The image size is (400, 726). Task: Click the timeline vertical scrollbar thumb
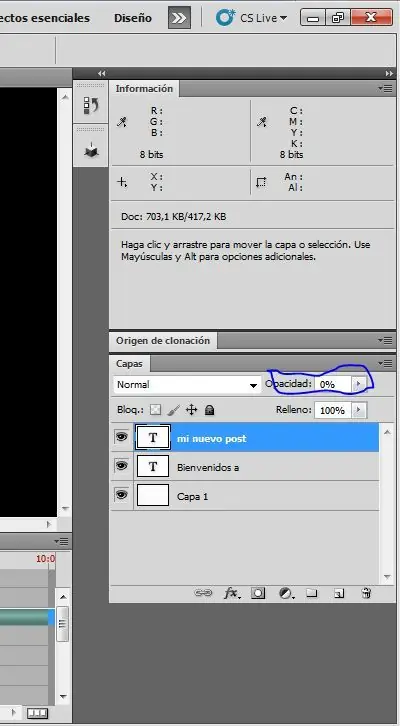(x=62, y=624)
